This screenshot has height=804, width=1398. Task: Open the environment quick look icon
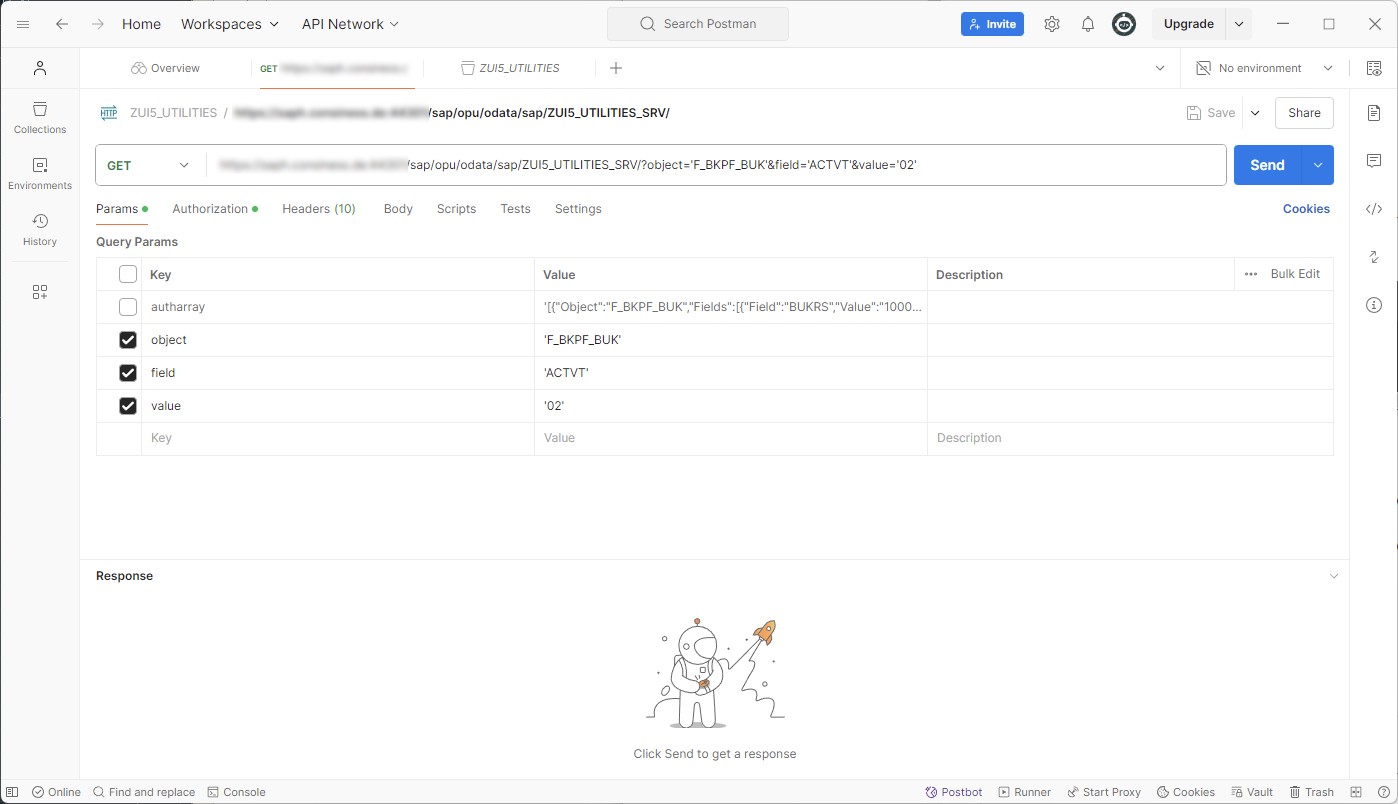(1374, 68)
